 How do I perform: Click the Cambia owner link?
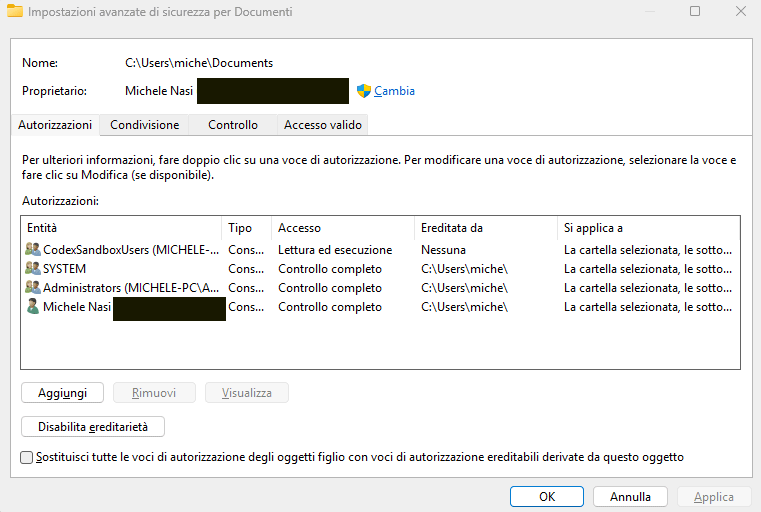click(x=394, y=91)
